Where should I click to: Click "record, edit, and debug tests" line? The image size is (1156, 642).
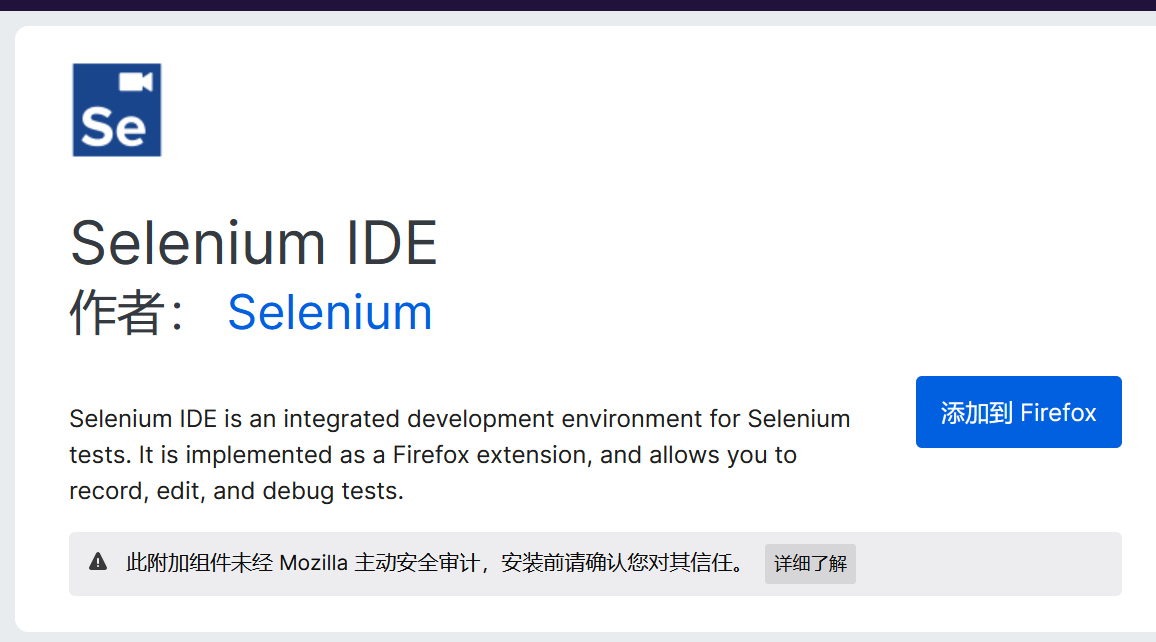click(236, 491)
